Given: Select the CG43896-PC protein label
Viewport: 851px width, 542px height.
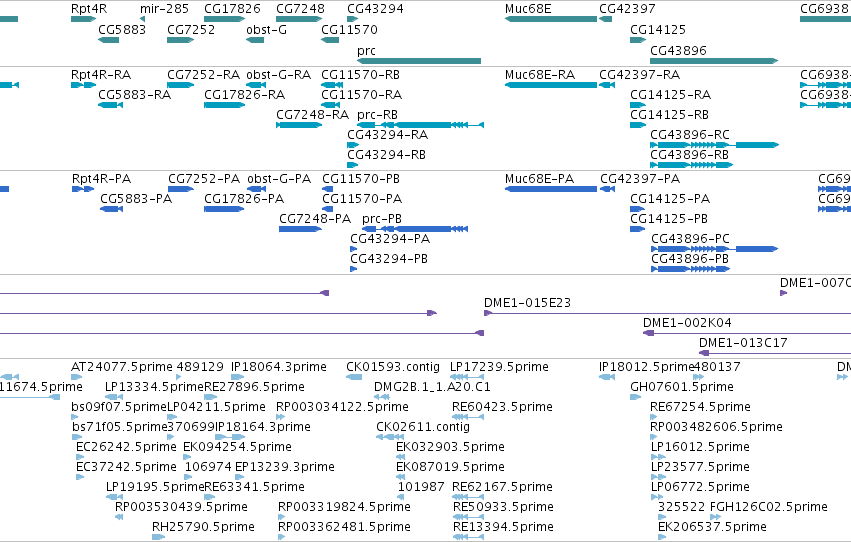Looking at the screenshot, I should point(690,239).
